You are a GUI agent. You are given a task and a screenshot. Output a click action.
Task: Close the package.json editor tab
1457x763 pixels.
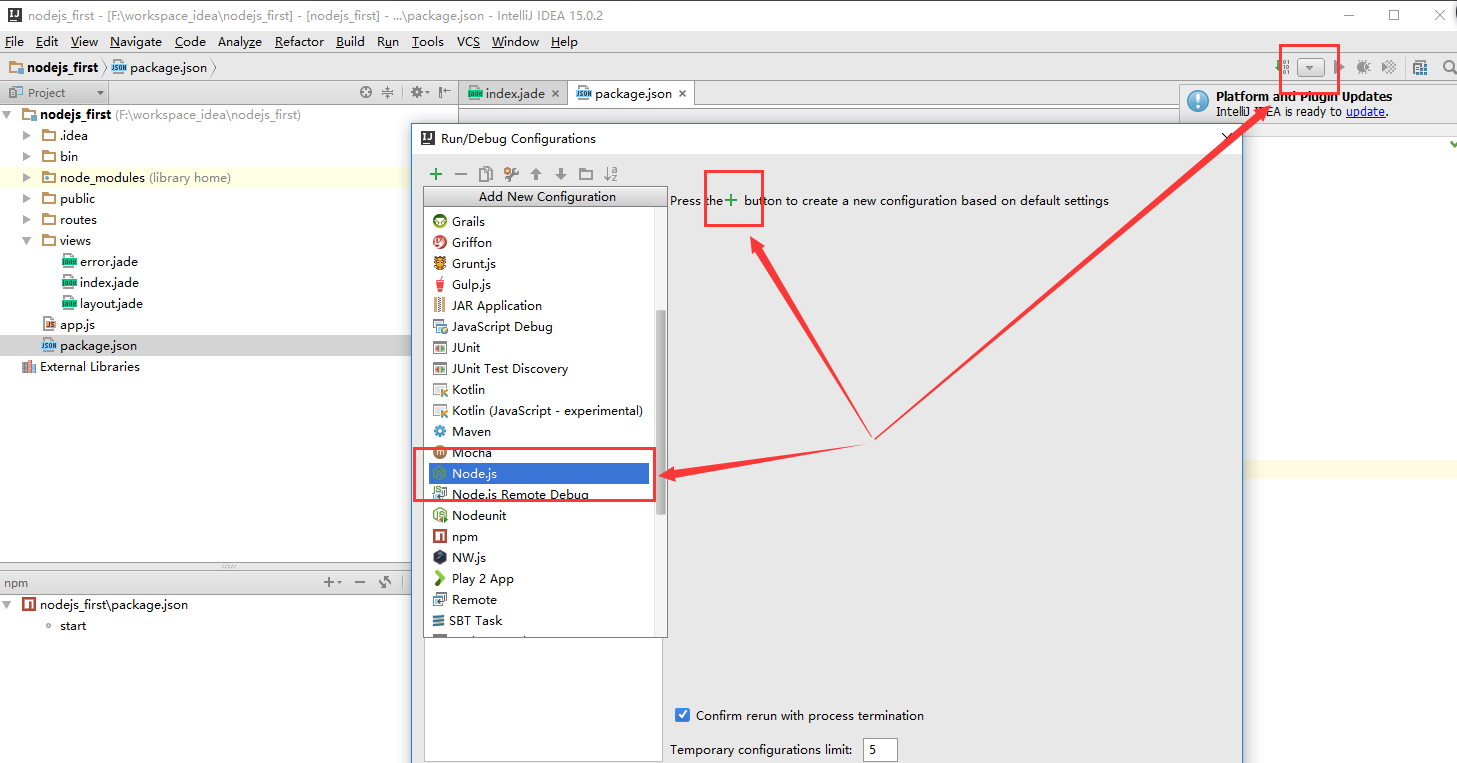tap(682, 93)
